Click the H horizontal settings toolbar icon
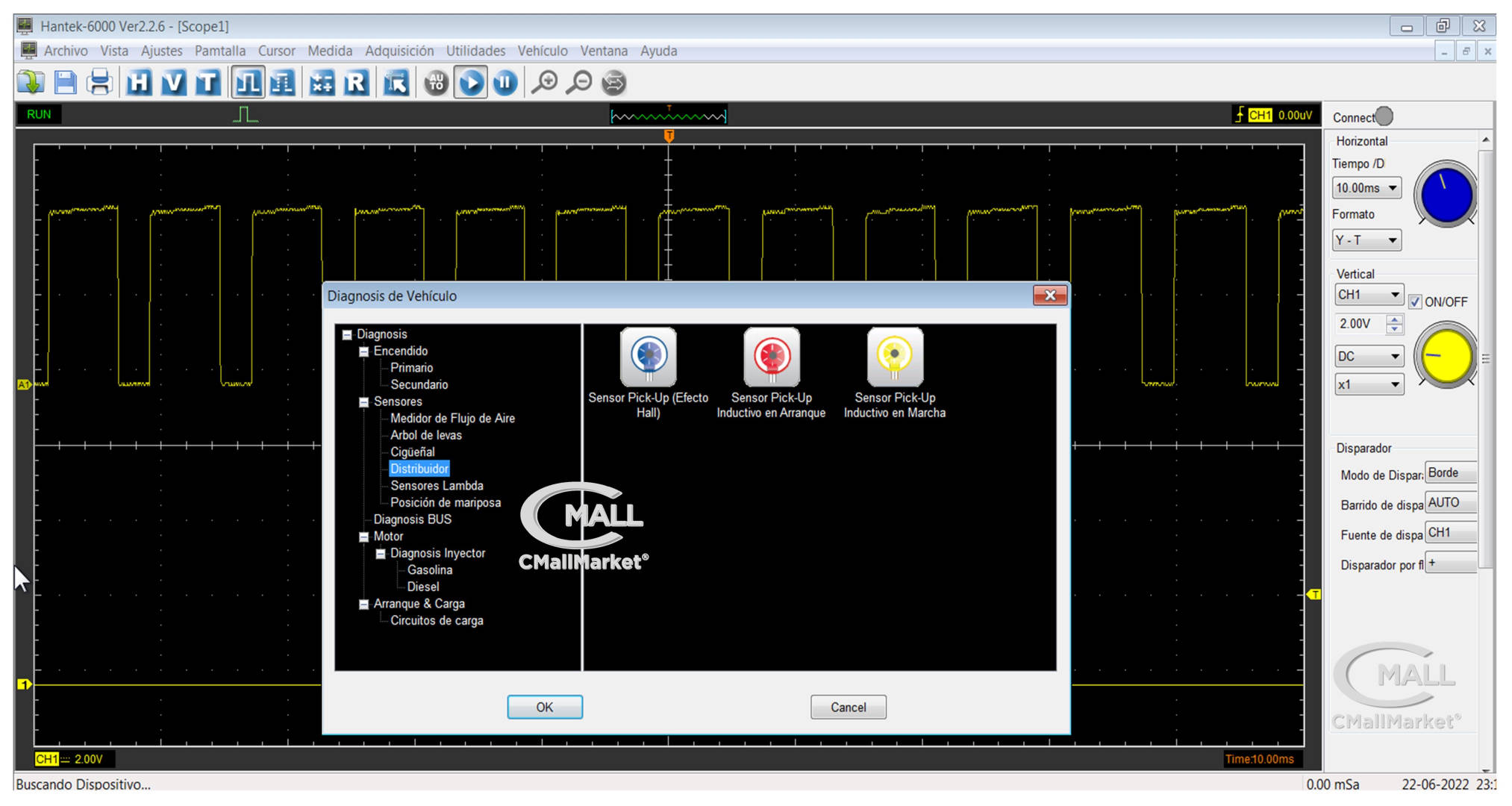Viewport: 1512px width, 806px height. click(140, 82)
